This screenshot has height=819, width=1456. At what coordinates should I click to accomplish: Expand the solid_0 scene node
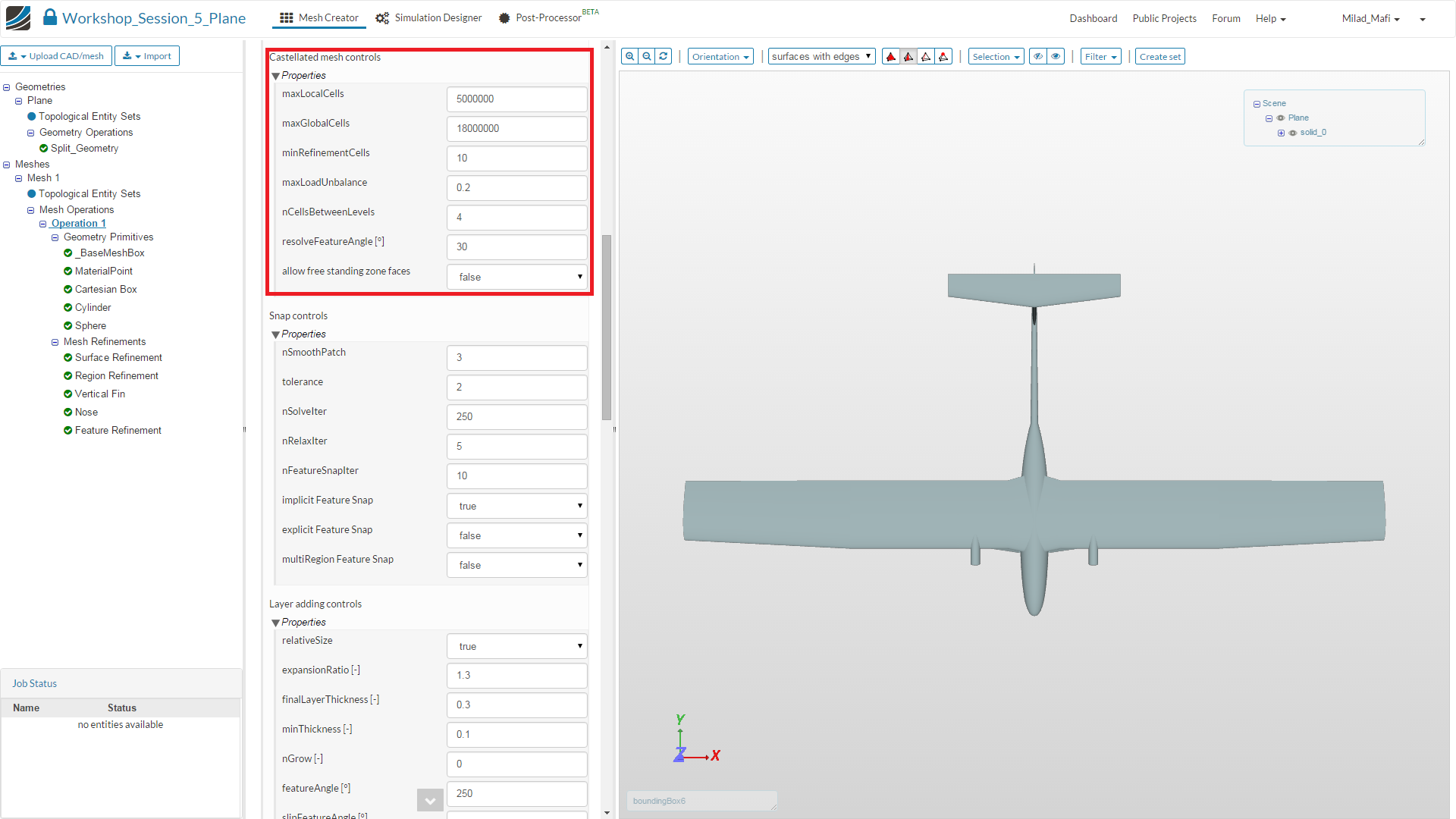(x=1281, y=133)
